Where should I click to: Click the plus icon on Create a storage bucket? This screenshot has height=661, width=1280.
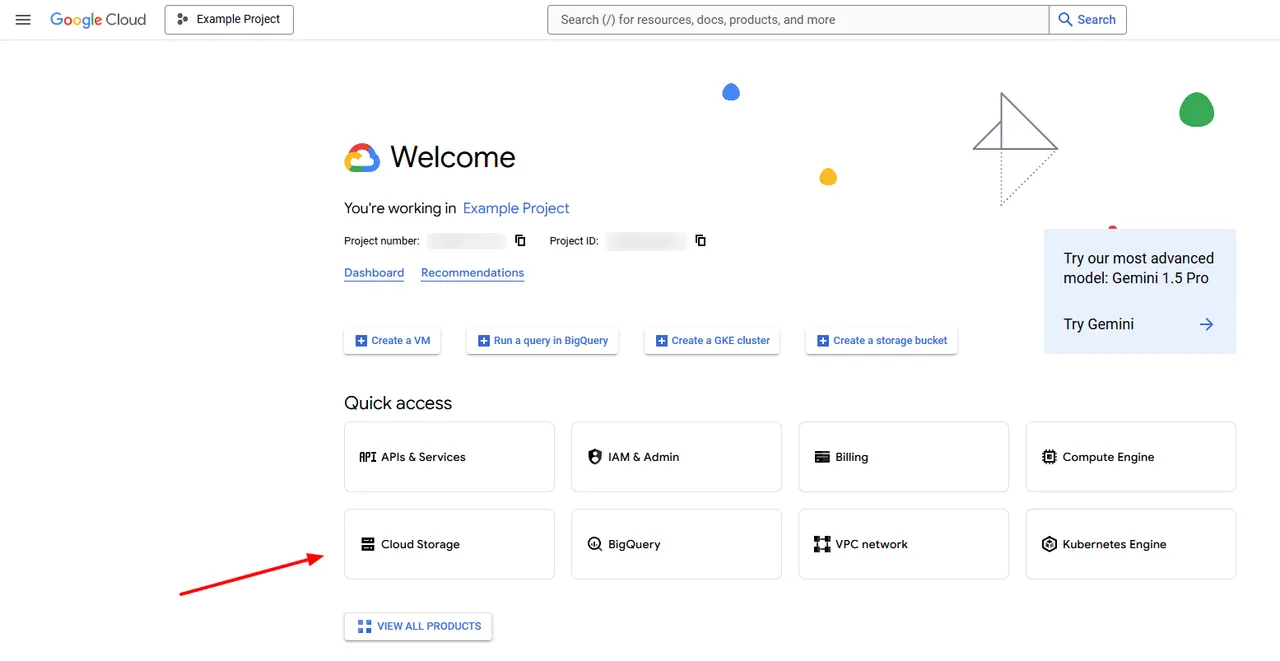pyautogui.click(x=823, y=341)
